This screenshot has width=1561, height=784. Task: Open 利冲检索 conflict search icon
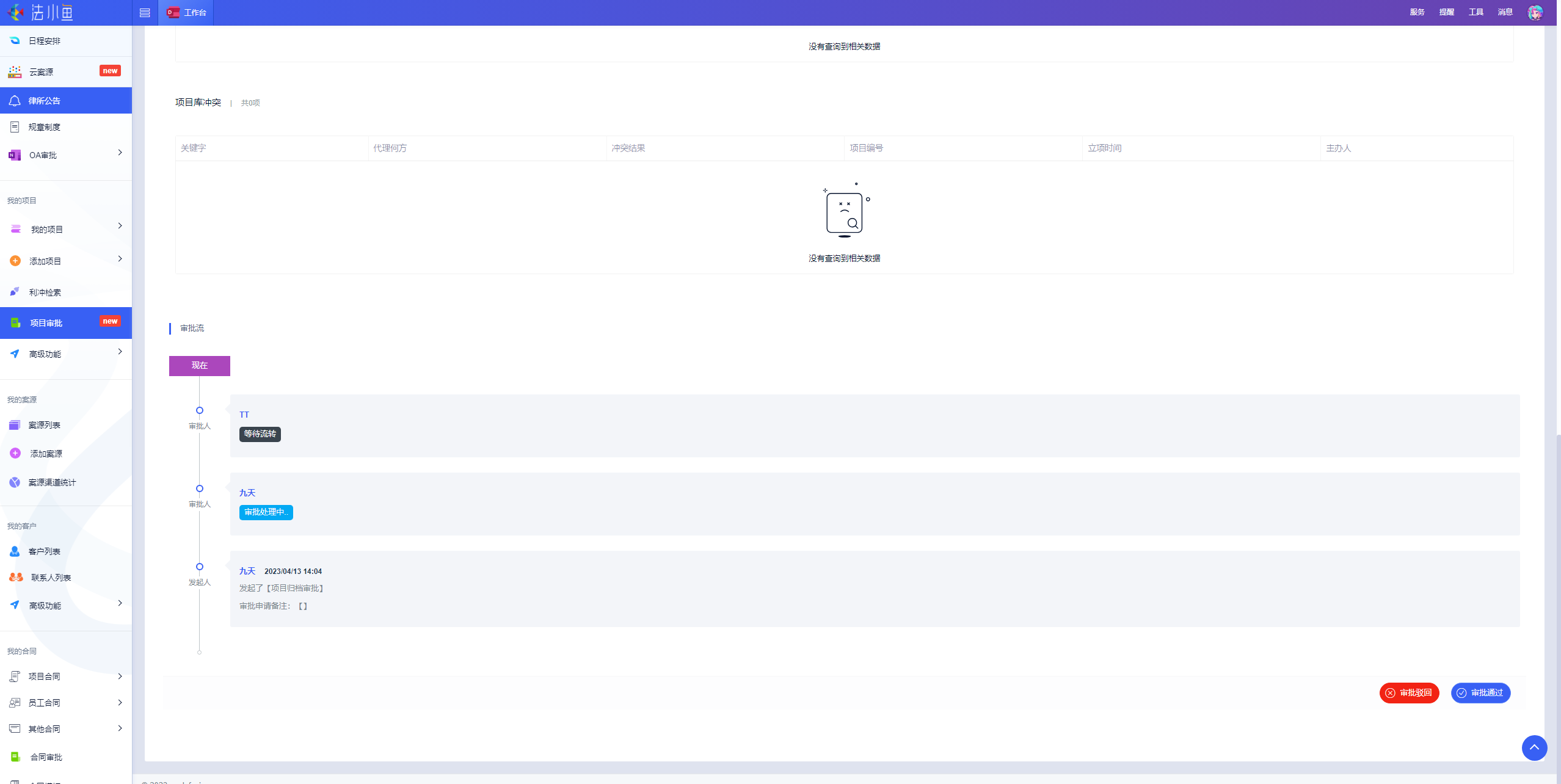pyautogui.click(x=15, y=292)
